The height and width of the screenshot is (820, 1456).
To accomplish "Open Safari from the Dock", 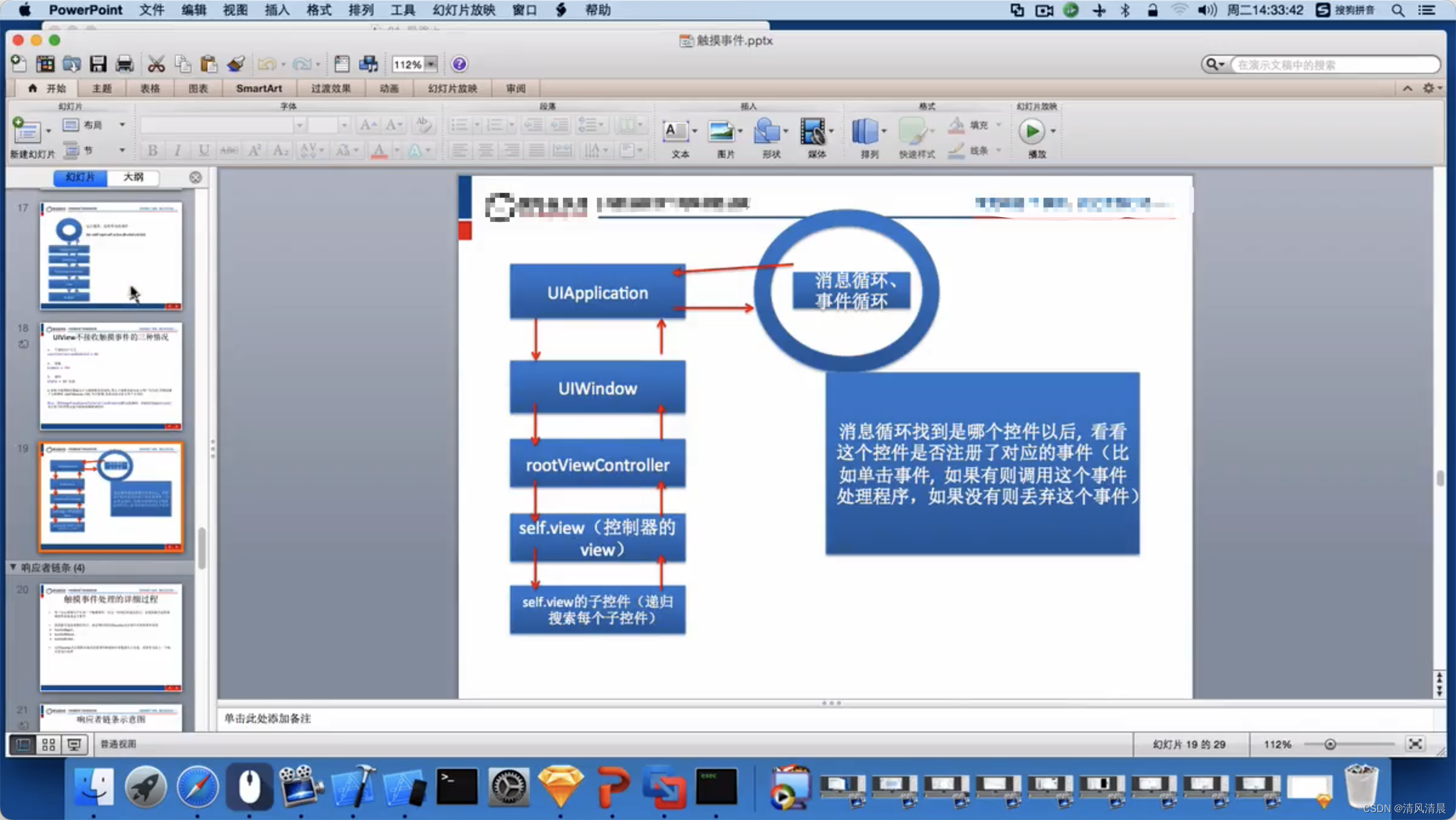I will click(x=197, y=787).
